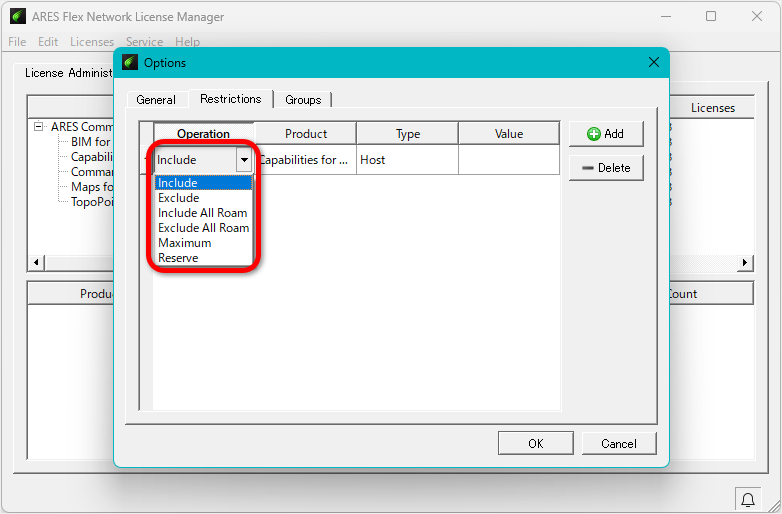Select the License Administ tab in main window

pyautogui.click(x=69, y=73)
